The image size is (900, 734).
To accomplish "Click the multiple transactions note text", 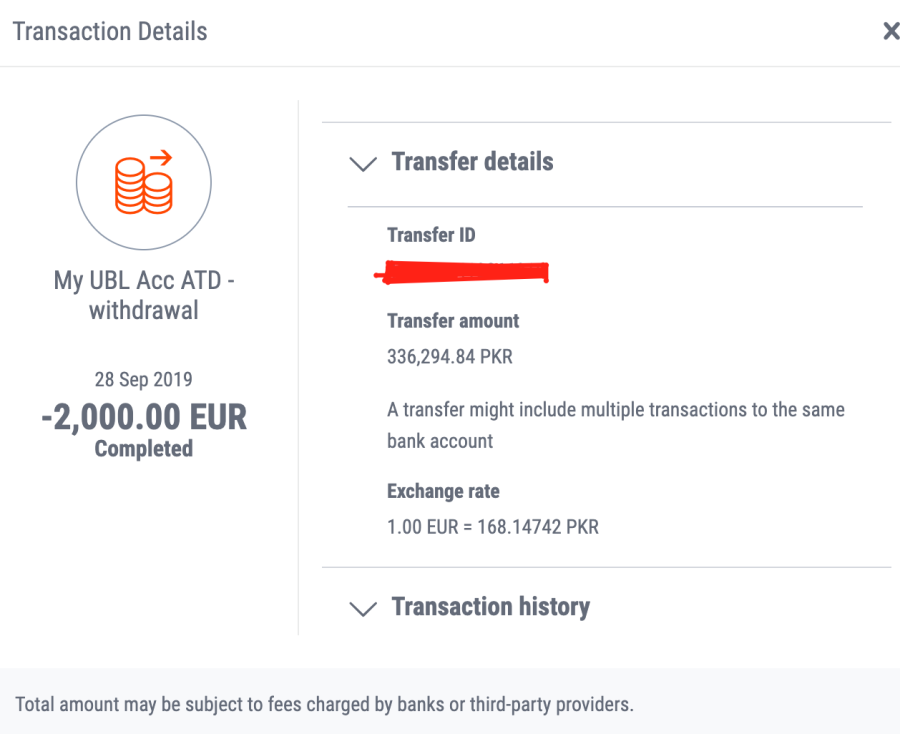I will click(x=616, y=425).
